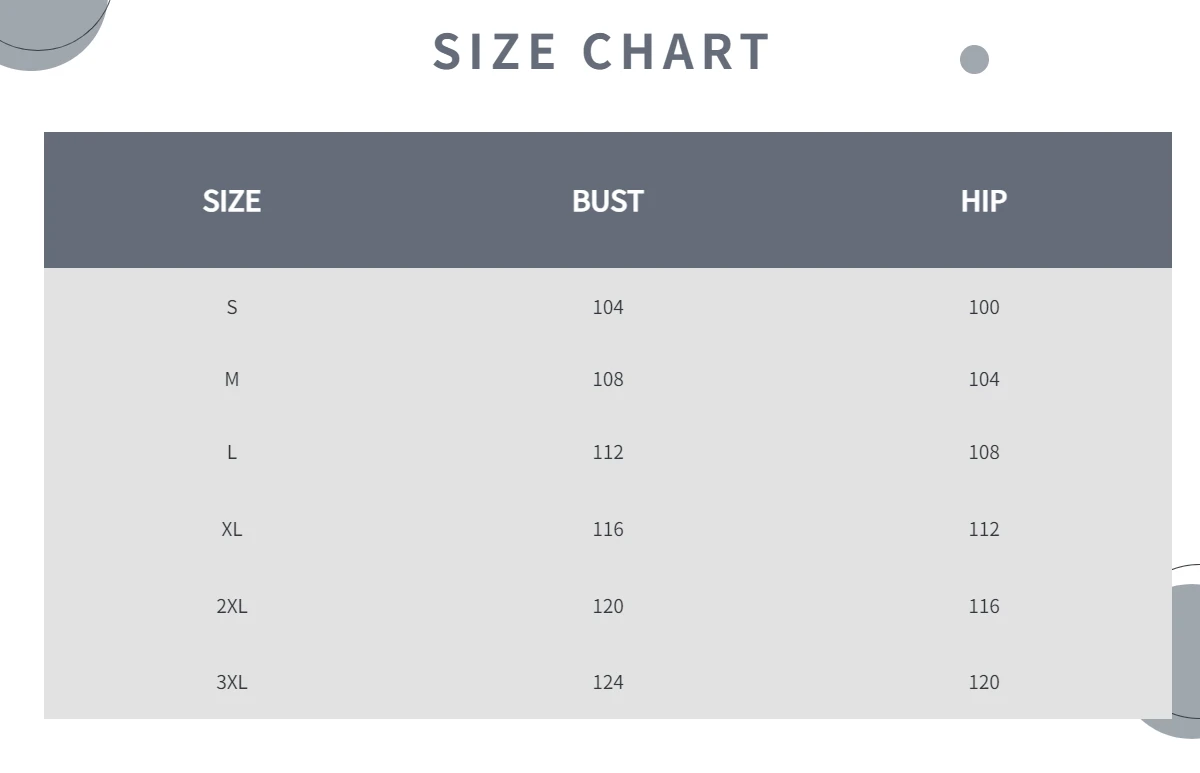
Task: Select hip value 116 for 2XL
Action: point(983,606)
